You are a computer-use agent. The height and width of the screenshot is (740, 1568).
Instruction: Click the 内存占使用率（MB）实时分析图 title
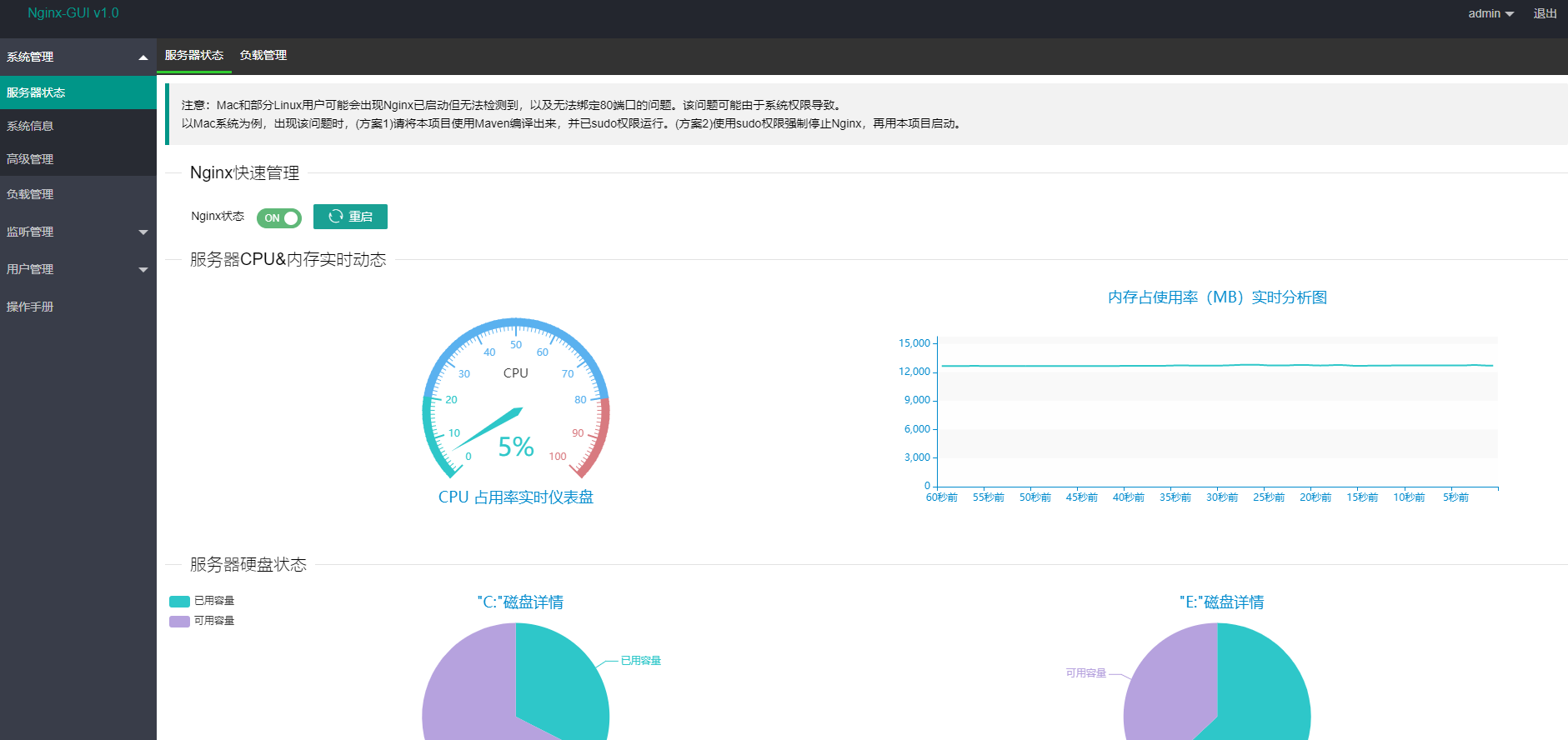(1217, 297)
